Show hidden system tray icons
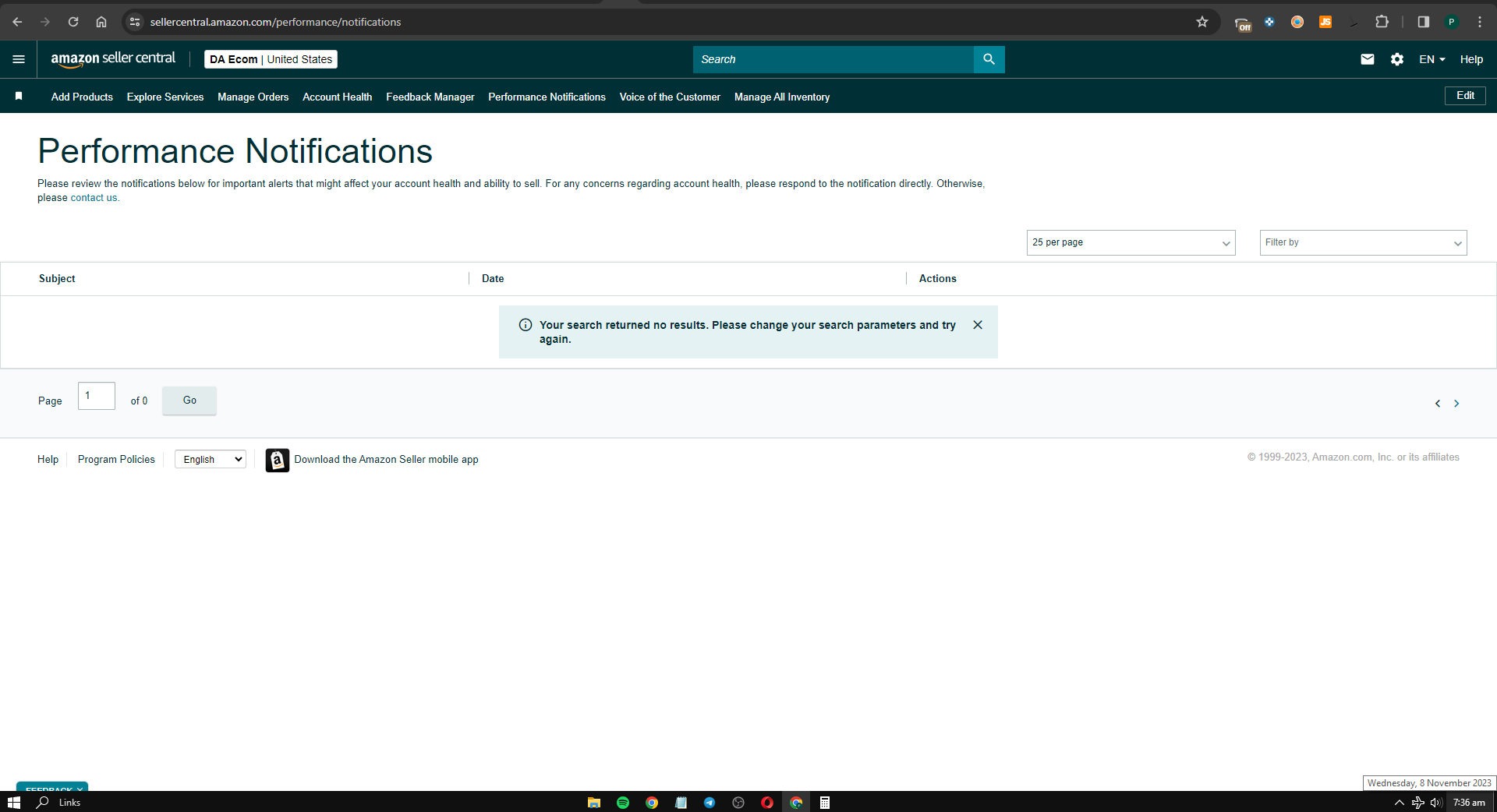1497x812 pixels. point(1399,803)
